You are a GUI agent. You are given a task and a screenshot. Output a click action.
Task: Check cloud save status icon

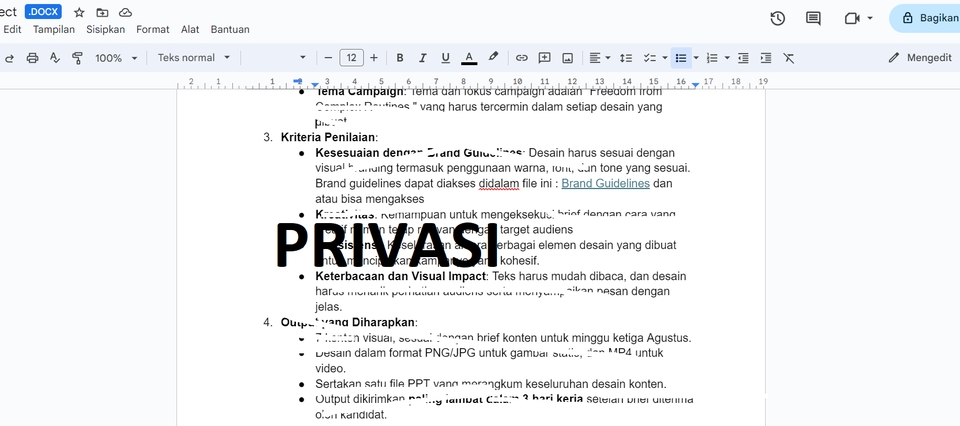point(126,12)
